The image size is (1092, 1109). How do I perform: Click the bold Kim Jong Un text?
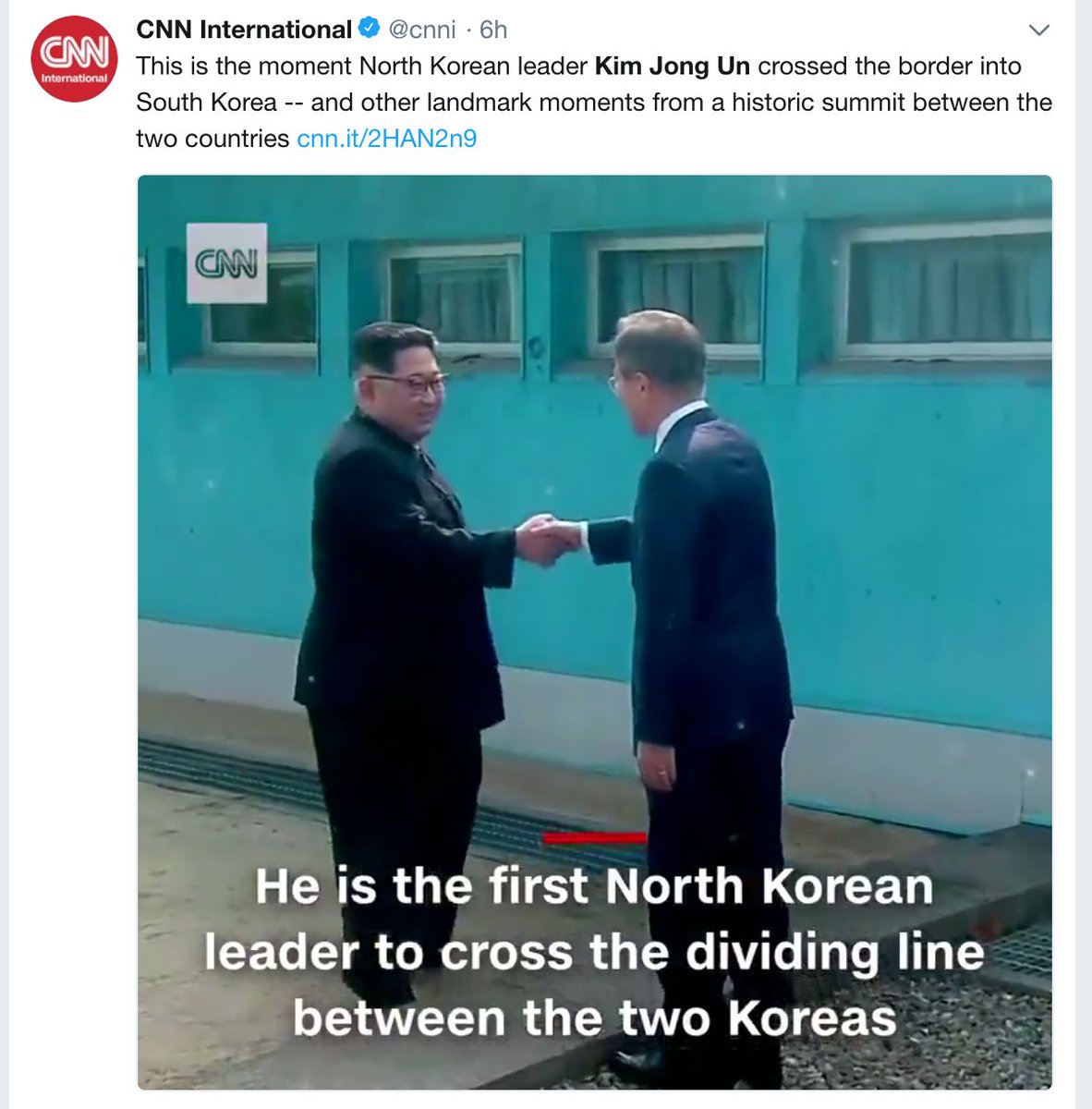coord(673,67)
